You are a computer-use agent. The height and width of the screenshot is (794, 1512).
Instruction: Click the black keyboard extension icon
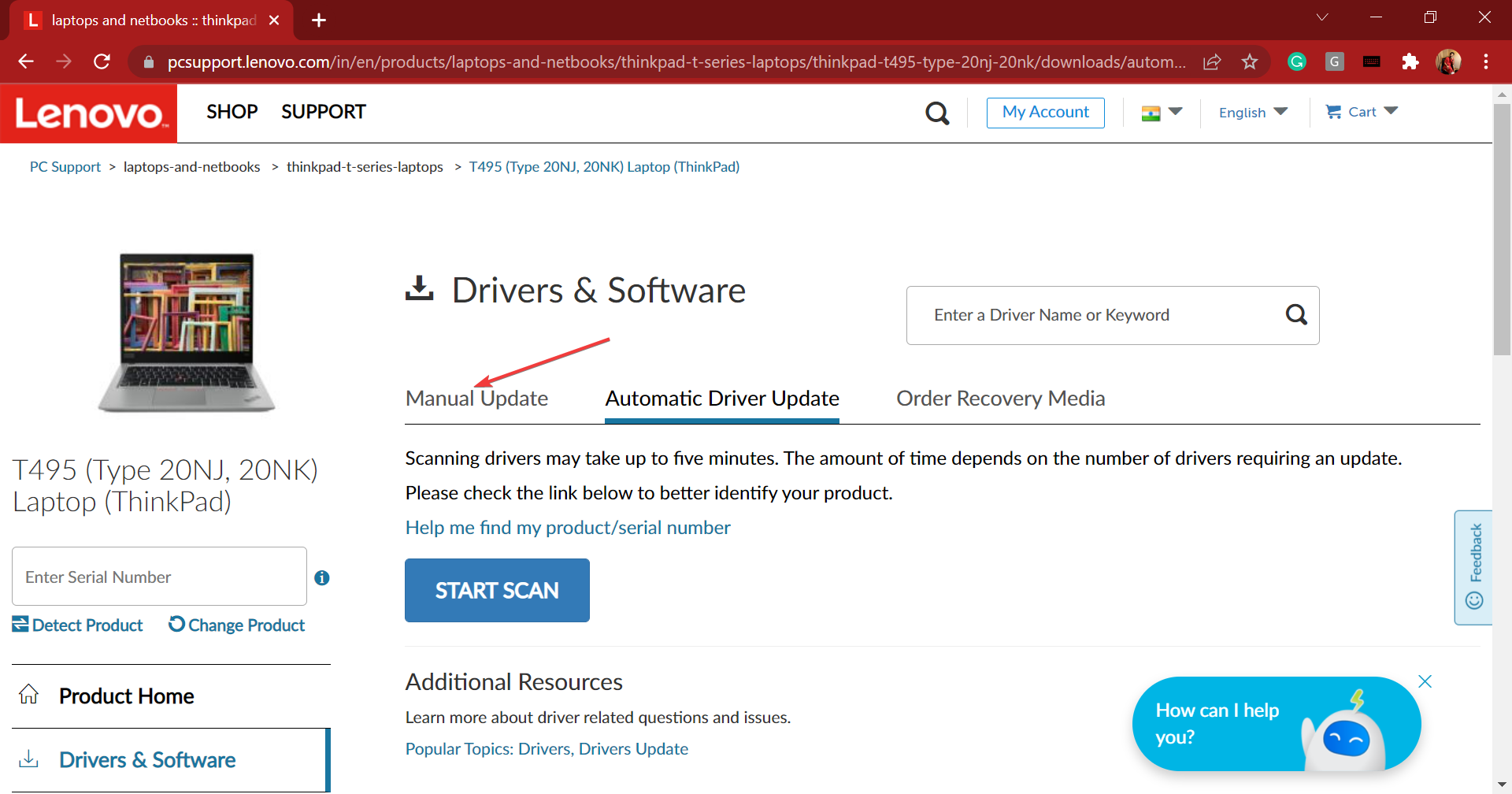point(1372,61)
